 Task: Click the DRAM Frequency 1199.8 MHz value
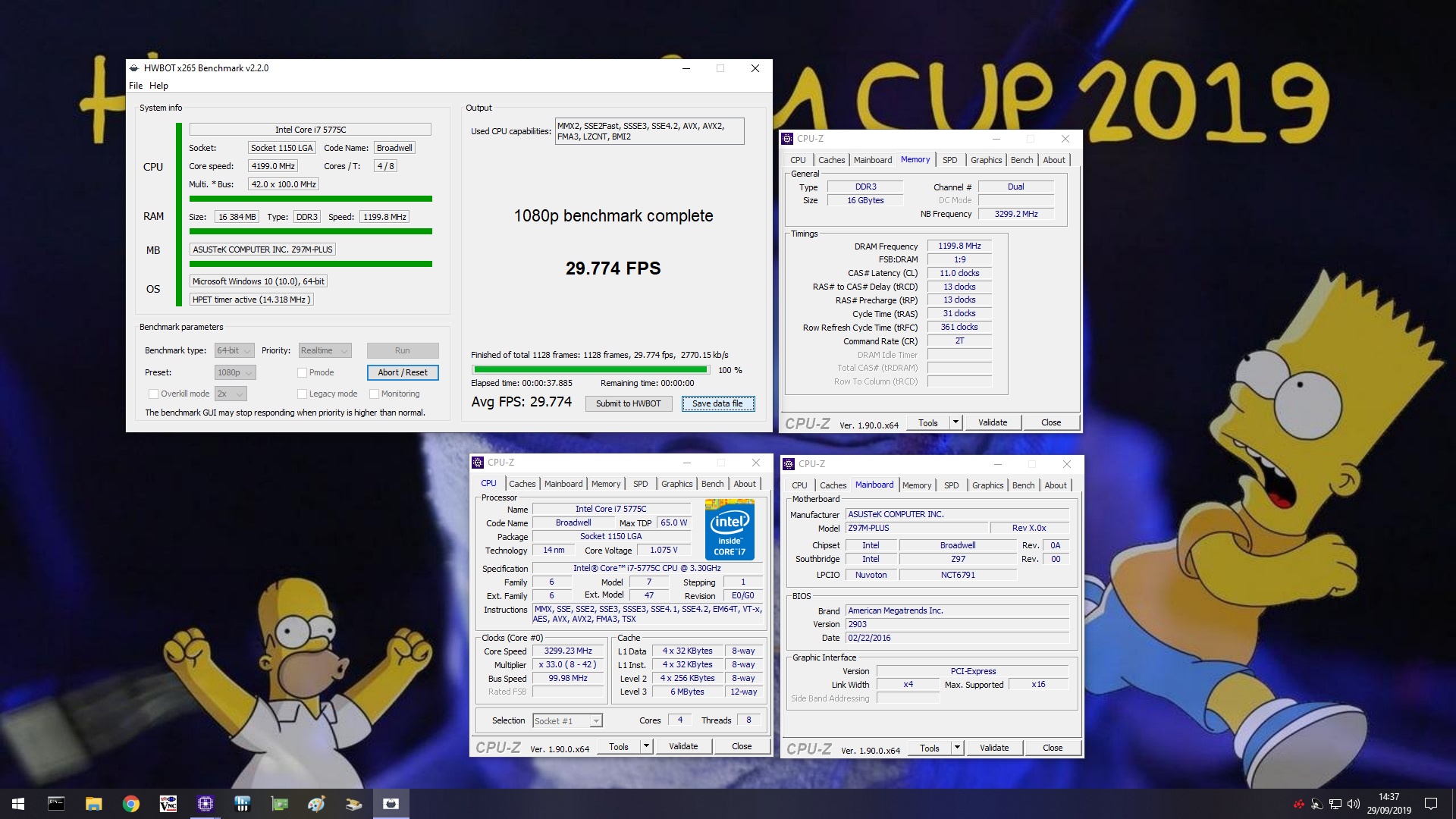pyautogui.click(x=959, y=246)
